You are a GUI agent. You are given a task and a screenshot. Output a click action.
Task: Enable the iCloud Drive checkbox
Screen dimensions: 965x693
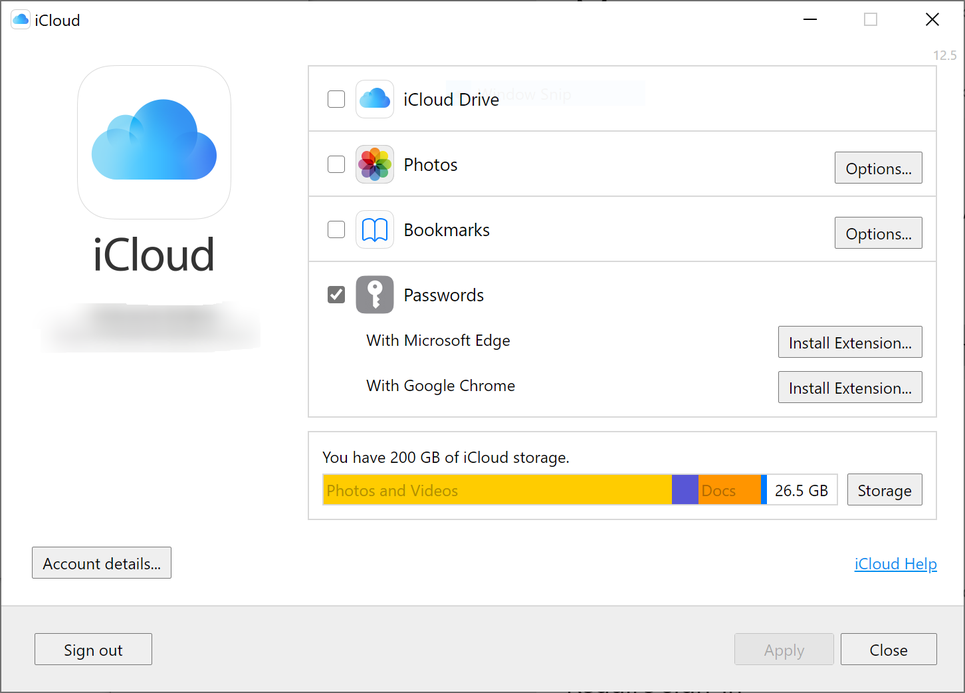click(x=336, y=99)
